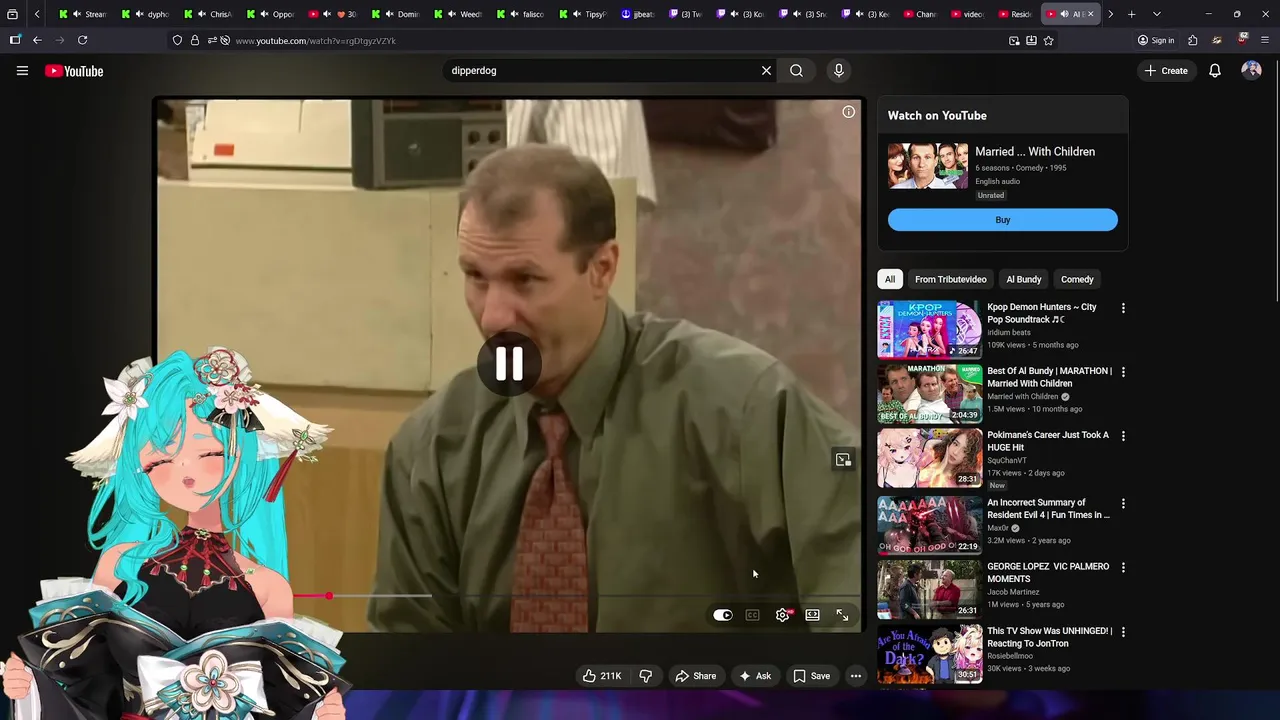1280x720 pixels.
Task: Clear the dipperdog search text
Action: coord(766,71)
